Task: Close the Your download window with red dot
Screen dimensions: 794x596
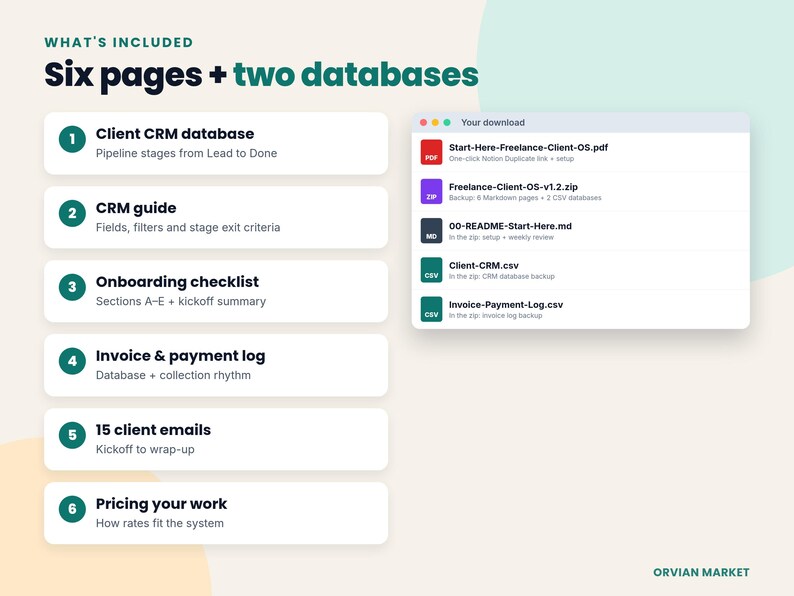Action: click(x=423, y=123)
